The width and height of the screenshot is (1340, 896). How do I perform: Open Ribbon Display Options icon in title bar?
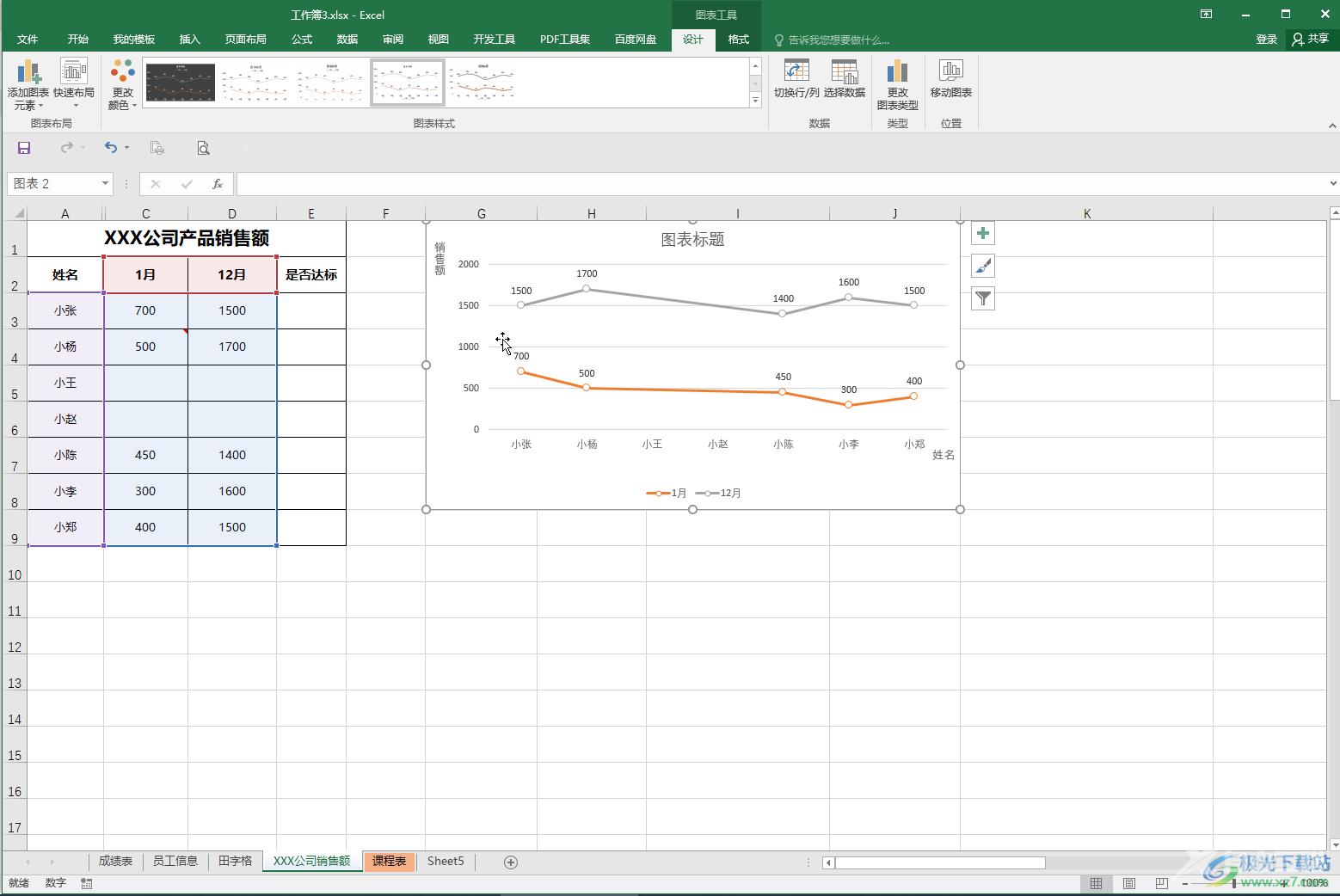click(x=1207, y=14)
